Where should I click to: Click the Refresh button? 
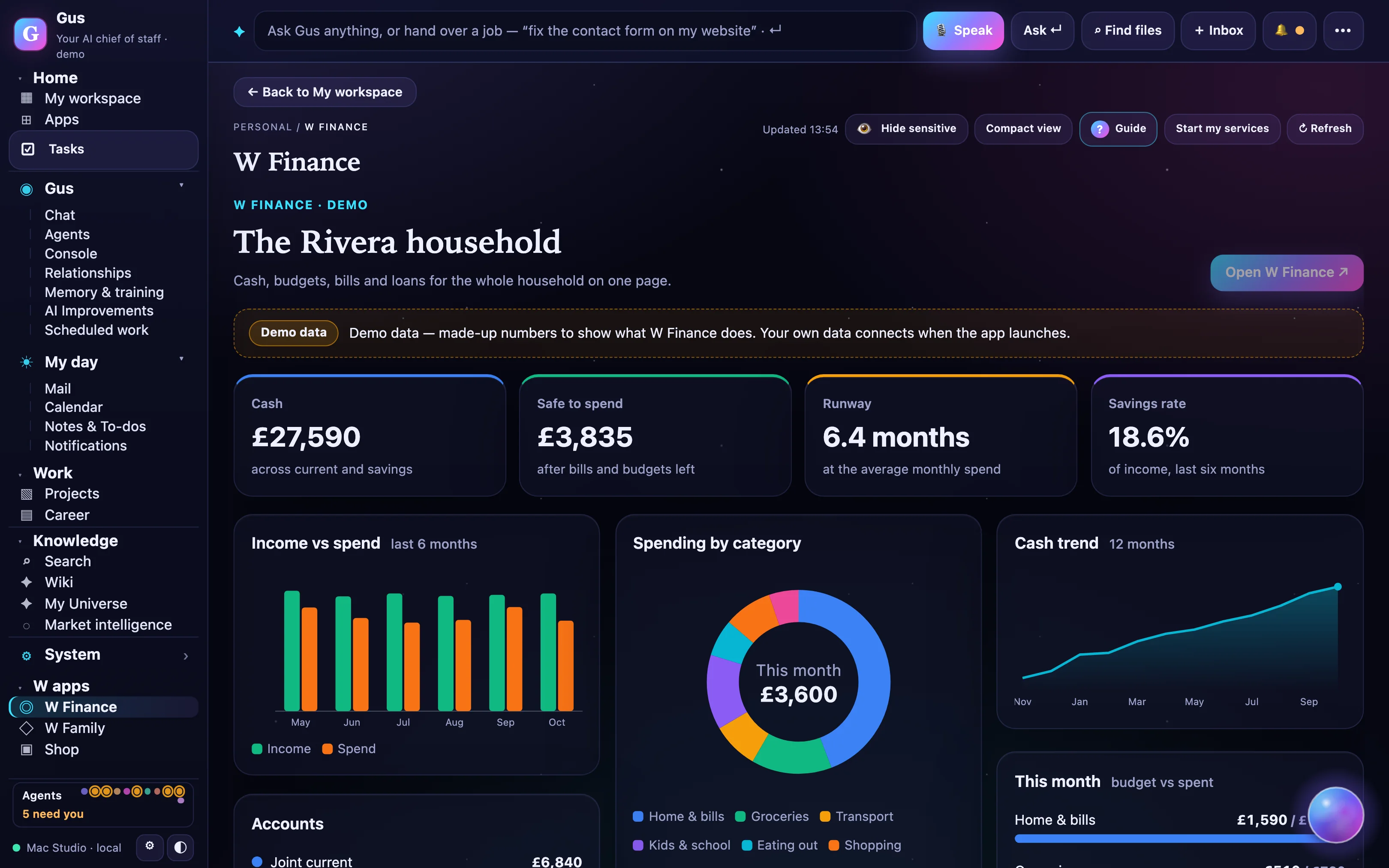(x=1325, y=129)
